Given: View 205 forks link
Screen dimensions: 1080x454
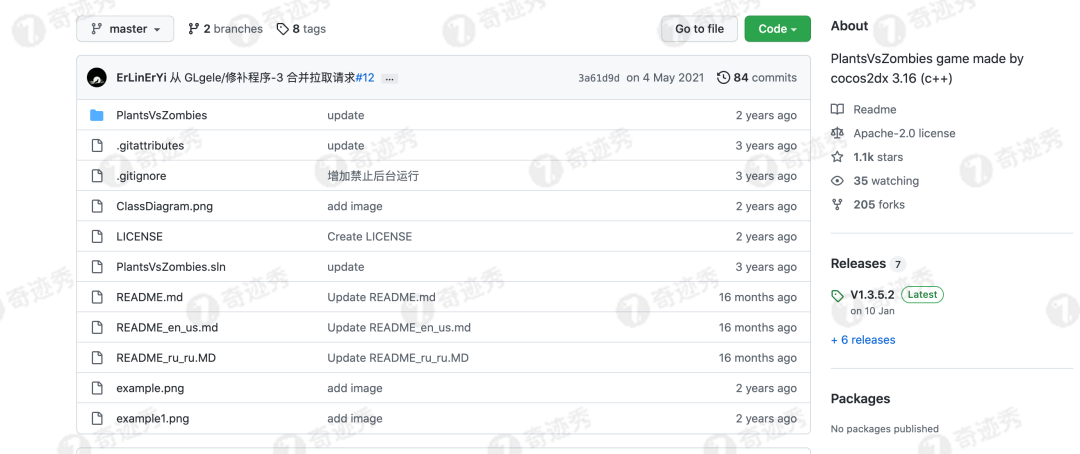Looking at the screenshot, I should click(879, 205).
